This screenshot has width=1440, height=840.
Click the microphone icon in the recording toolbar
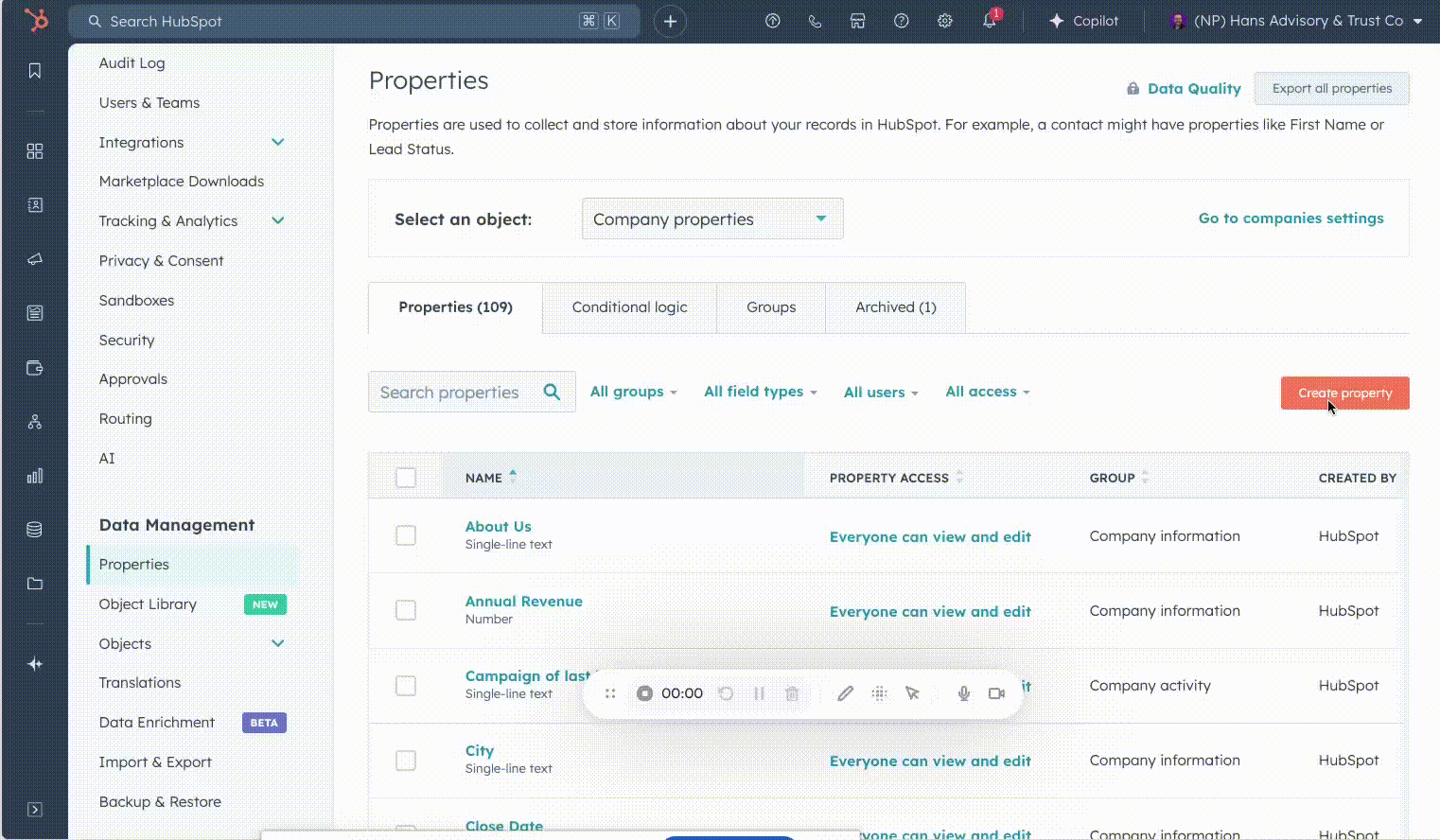[x=963, y=693]
